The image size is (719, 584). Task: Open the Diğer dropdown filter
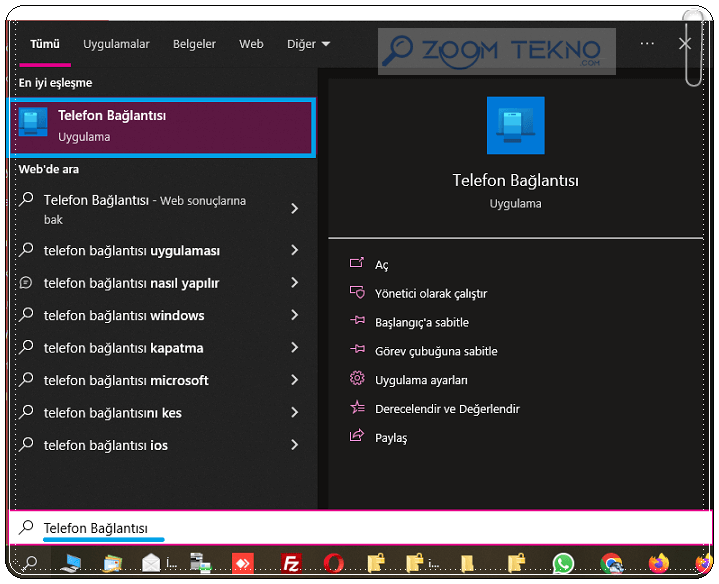coord(308,44)
